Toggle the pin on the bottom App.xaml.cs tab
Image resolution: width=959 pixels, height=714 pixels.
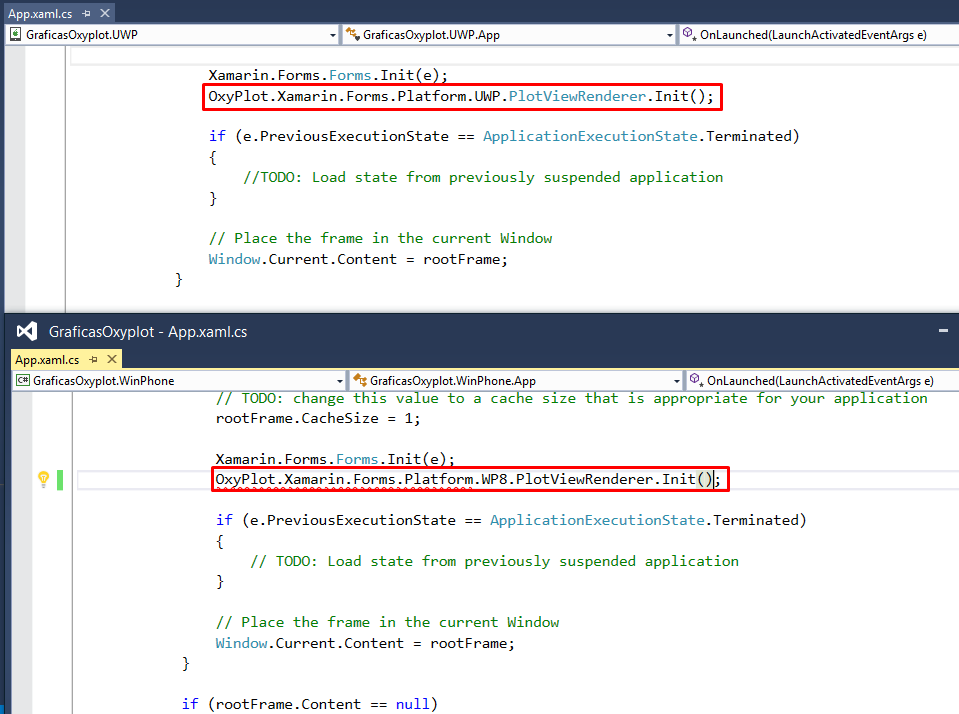click(92, 358)
